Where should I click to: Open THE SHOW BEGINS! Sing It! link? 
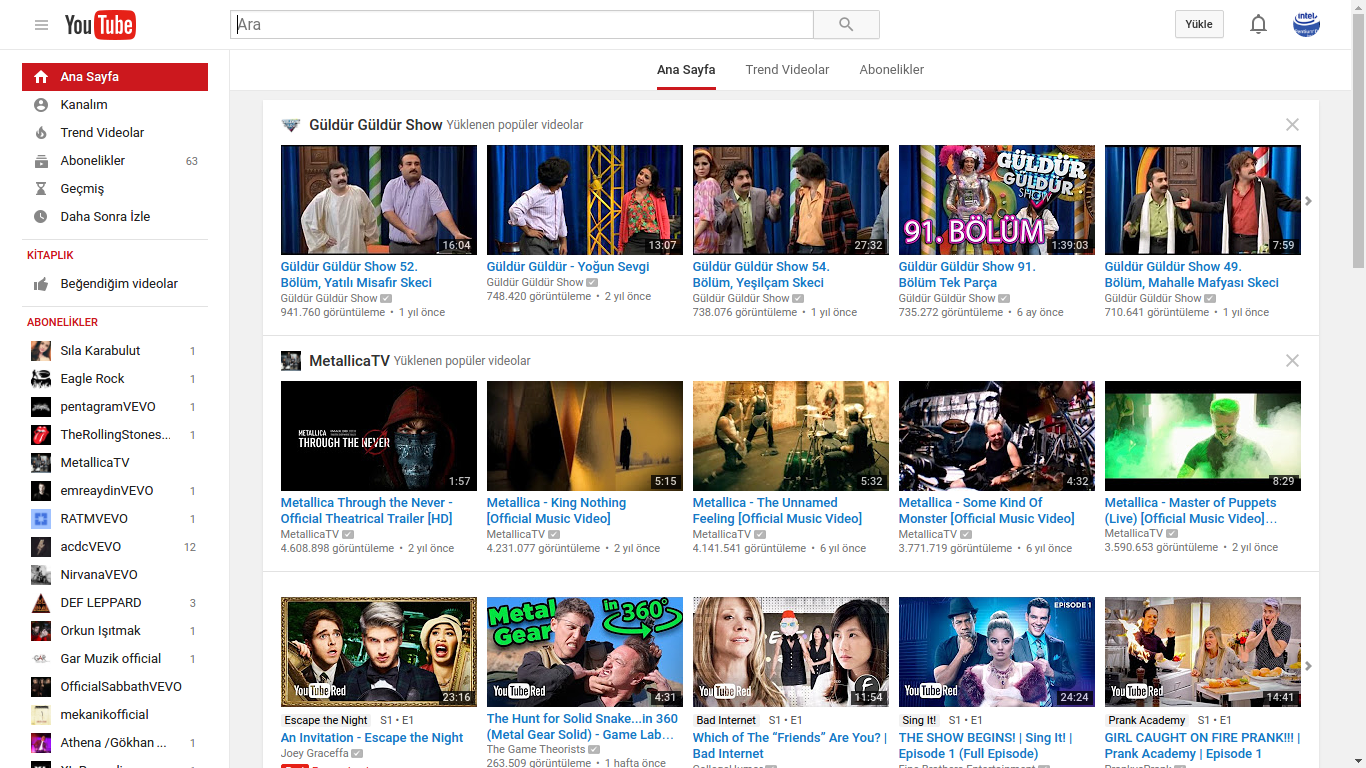986,746
